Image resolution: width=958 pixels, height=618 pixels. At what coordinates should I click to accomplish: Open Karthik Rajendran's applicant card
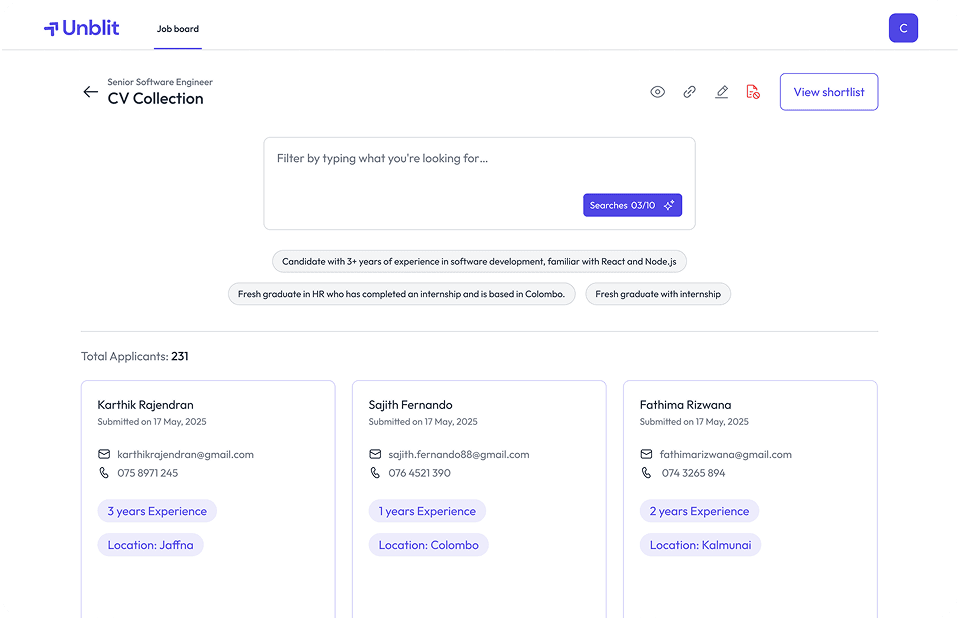[208, 499]
